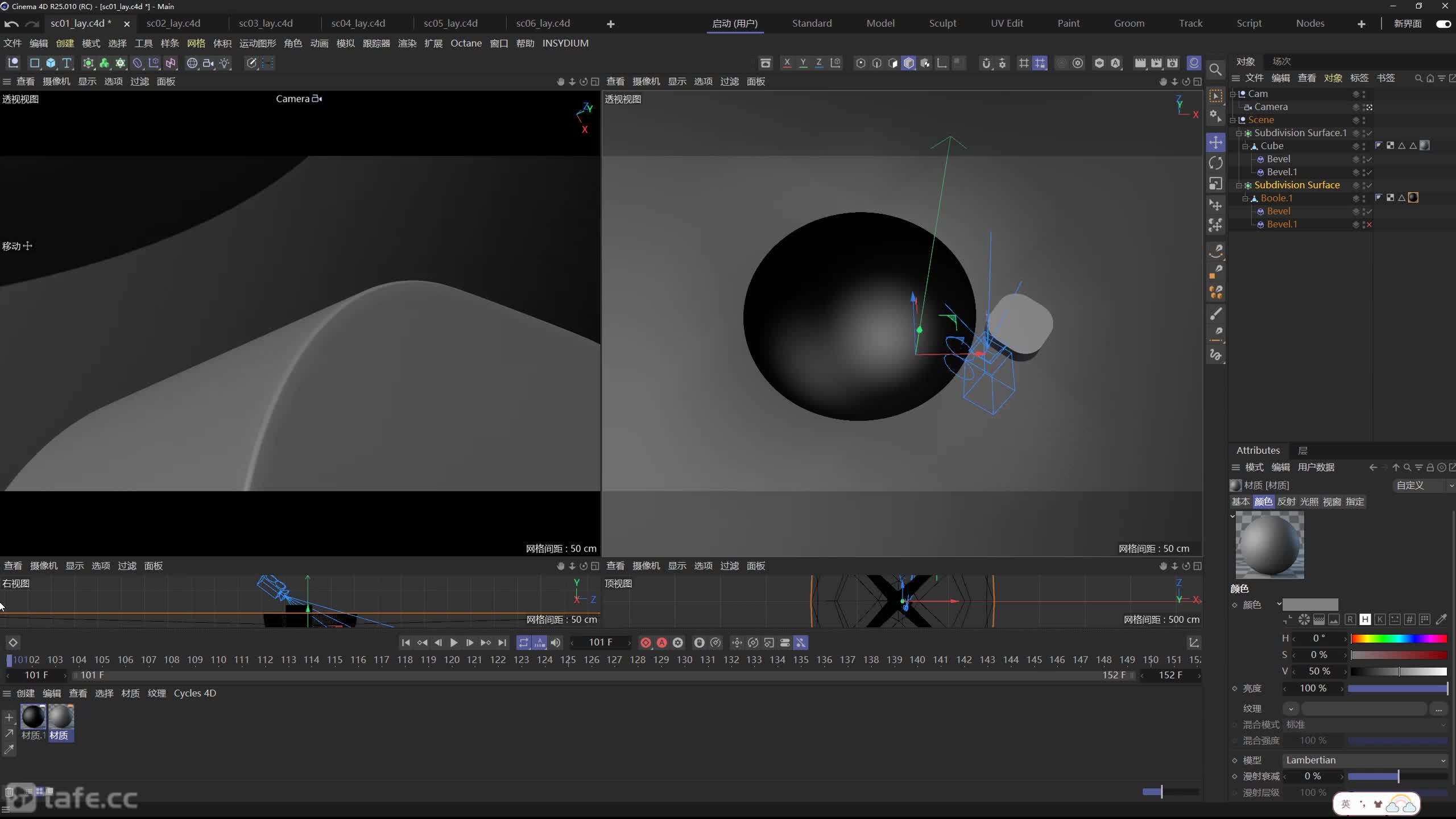Toggle enable checkmark on Bevel under Cube

[x=1370, y=159]
